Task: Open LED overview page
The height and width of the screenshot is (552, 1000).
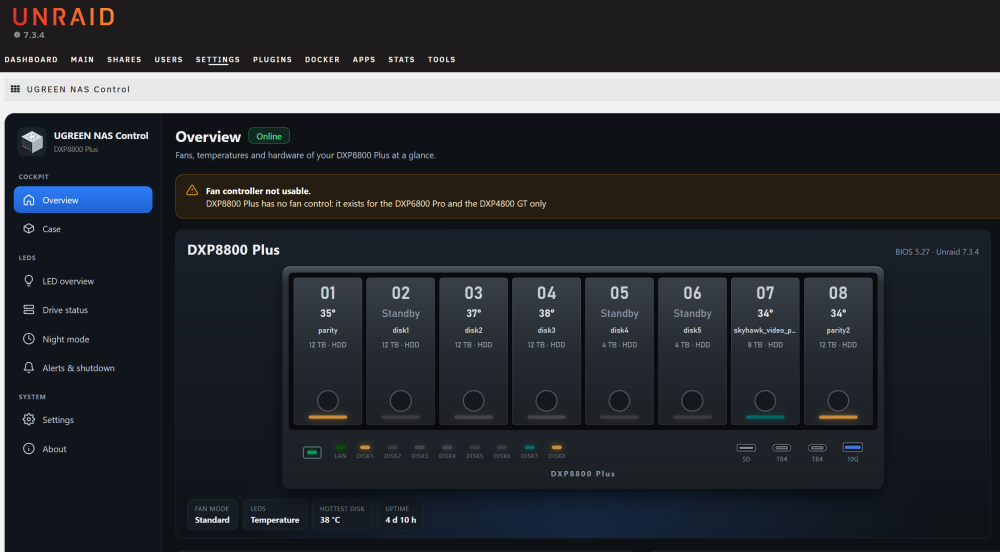Action: (83, 281)
